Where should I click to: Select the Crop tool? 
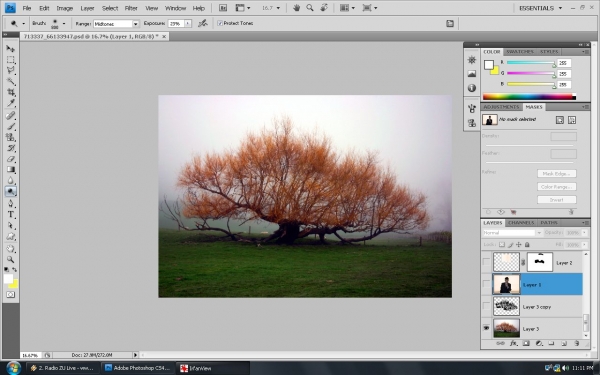(x=10, y=92)
